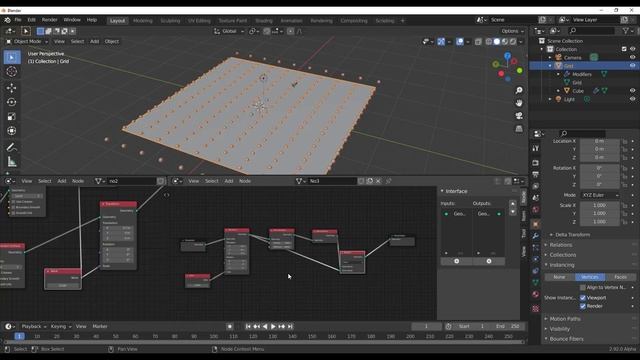This screenshot has height=360, width=640.
Task: Toggle Collection exclude checkbox in outliner
Action: pos(624,49)
